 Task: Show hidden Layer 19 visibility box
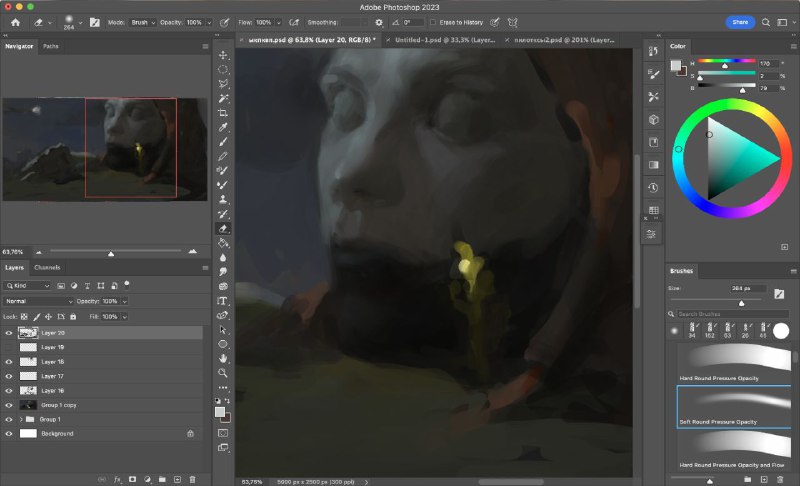point(9,347)
